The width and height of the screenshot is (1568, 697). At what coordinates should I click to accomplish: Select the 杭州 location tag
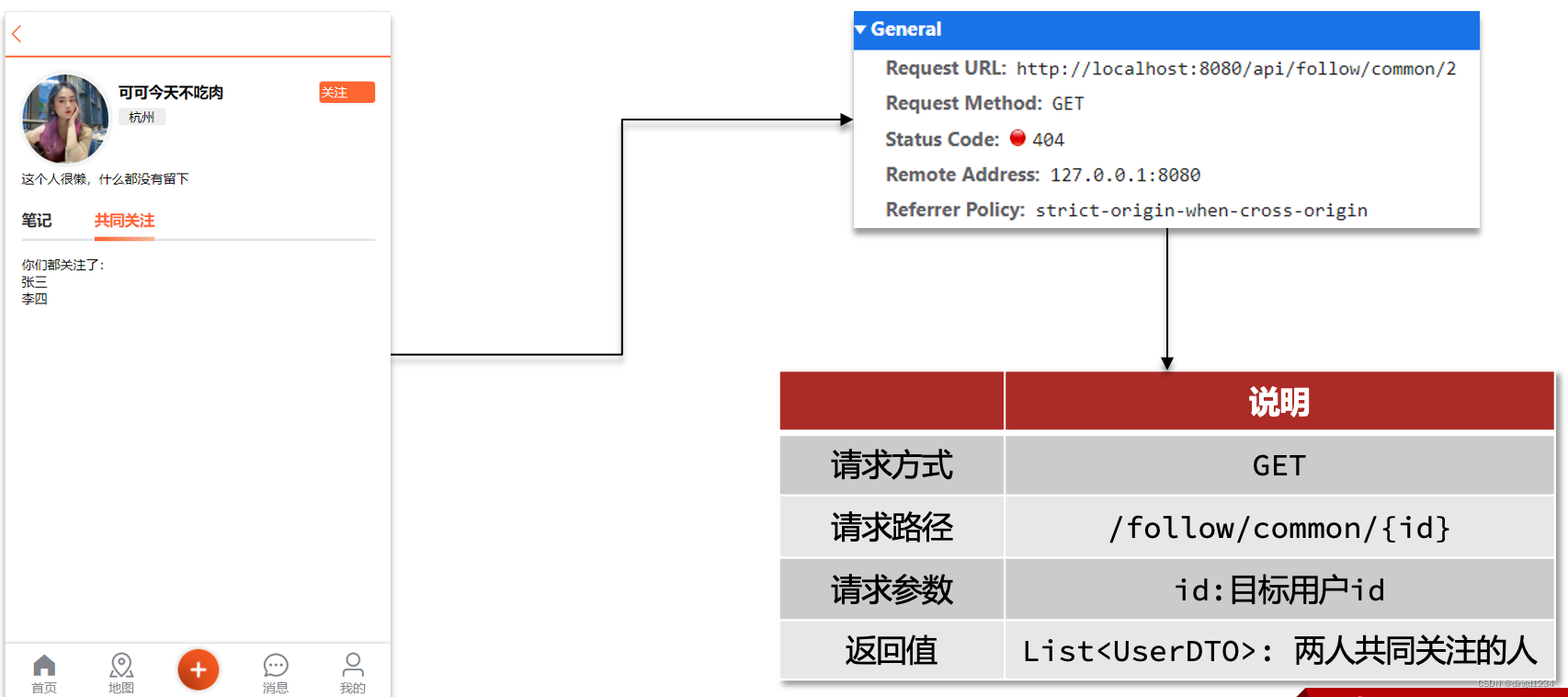tap(142, 117)
